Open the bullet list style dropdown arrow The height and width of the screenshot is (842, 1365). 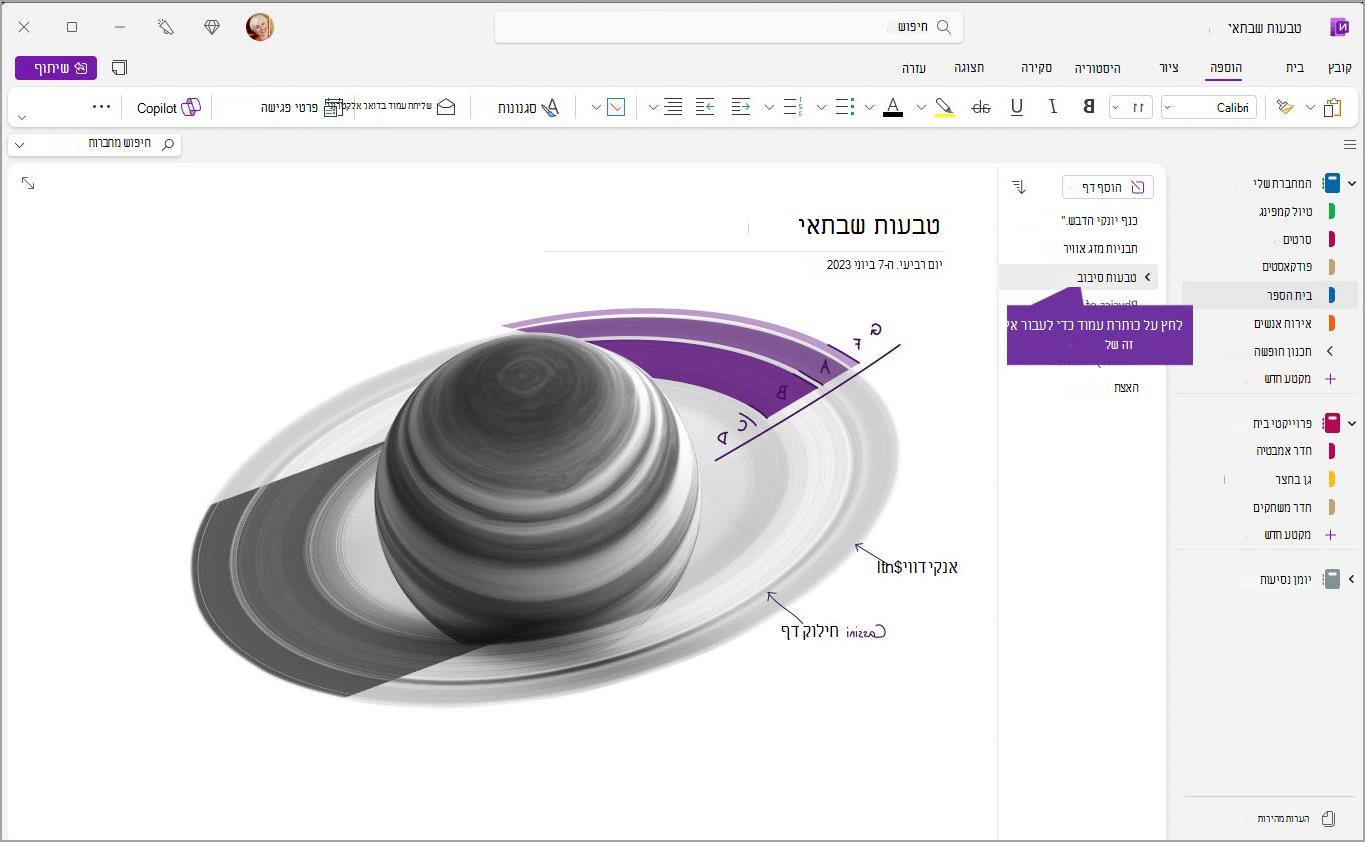[x=821, y=107]
